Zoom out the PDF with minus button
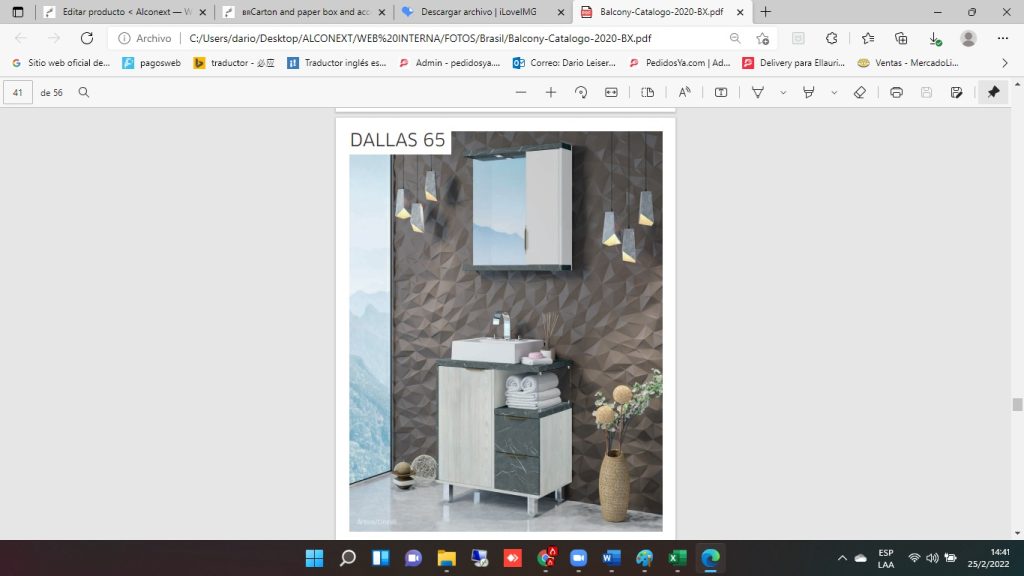1024x576 pixels. click(520, 93)
